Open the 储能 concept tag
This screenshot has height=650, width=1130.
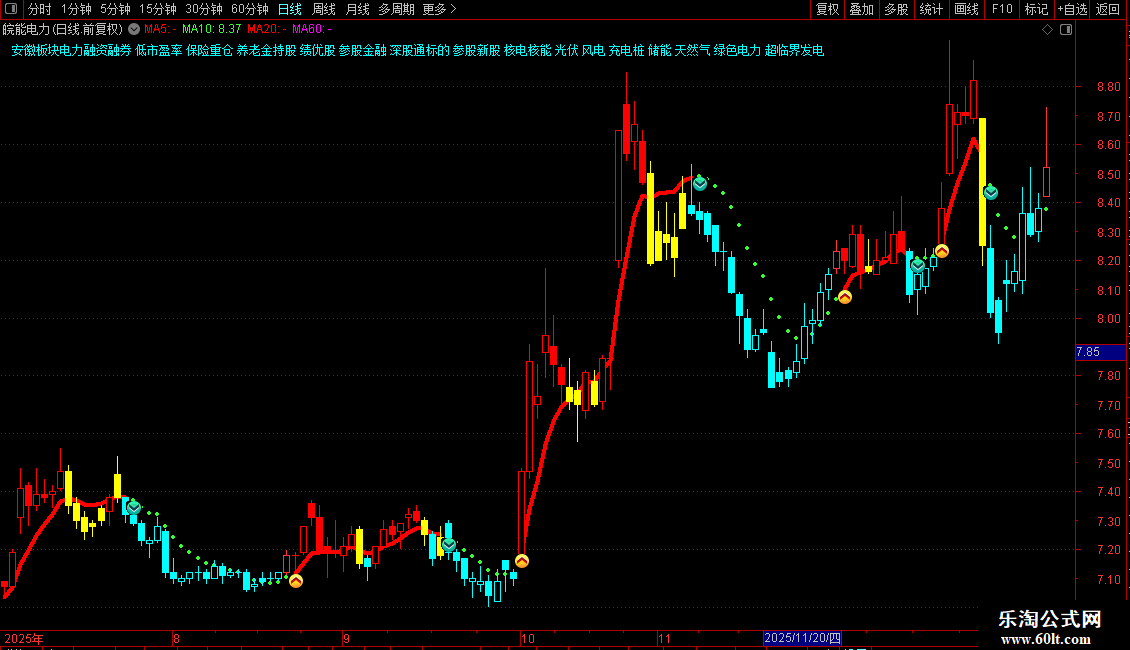click(x=659, y=50)
